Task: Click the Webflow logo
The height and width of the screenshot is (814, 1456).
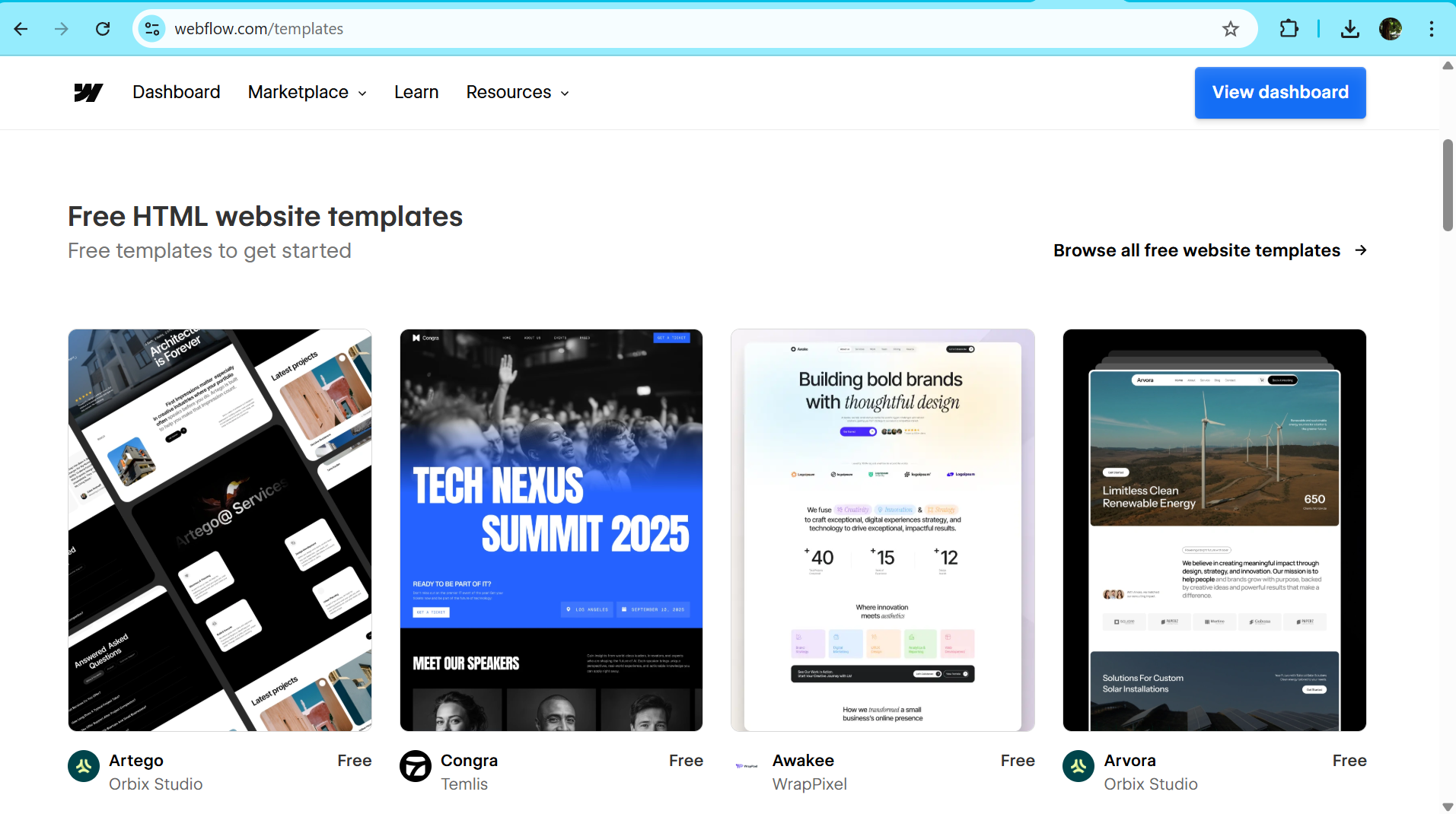Action: (88, 92)
